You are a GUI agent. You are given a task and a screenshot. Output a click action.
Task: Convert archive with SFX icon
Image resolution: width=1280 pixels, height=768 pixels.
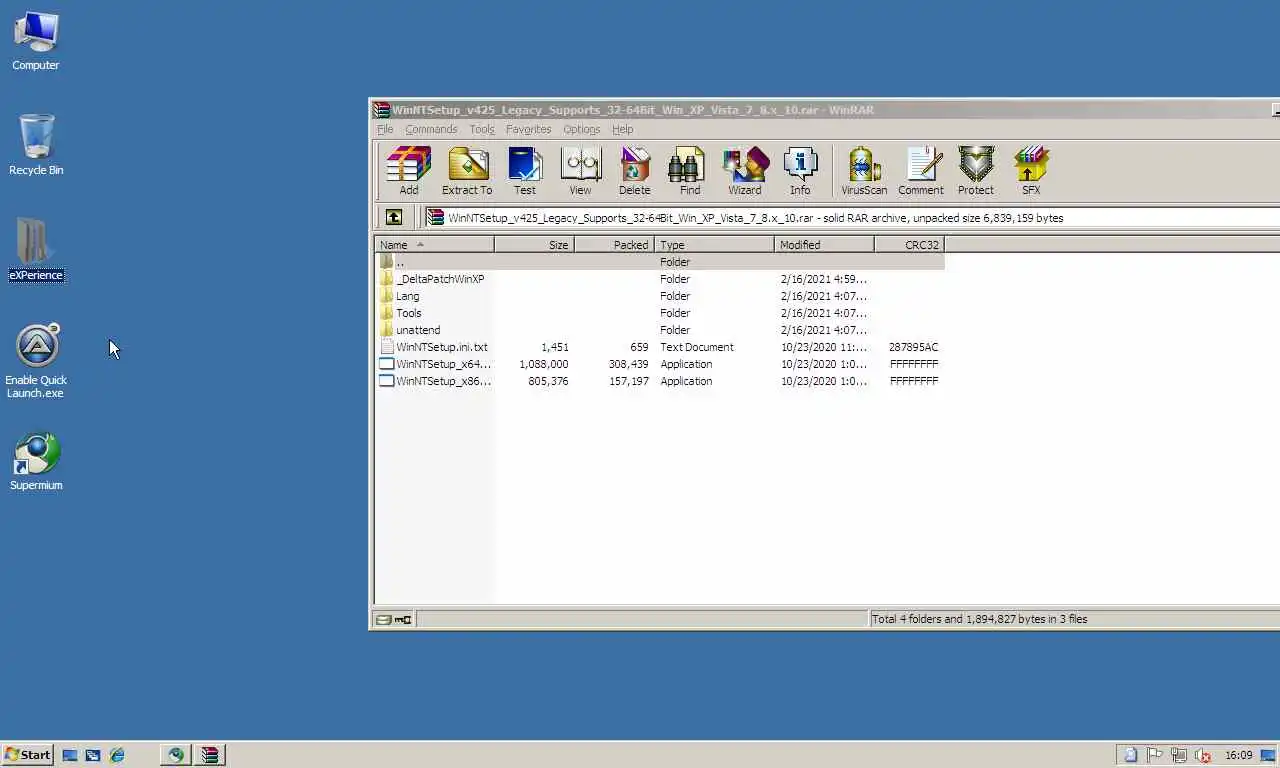(x=1031, y=171)
